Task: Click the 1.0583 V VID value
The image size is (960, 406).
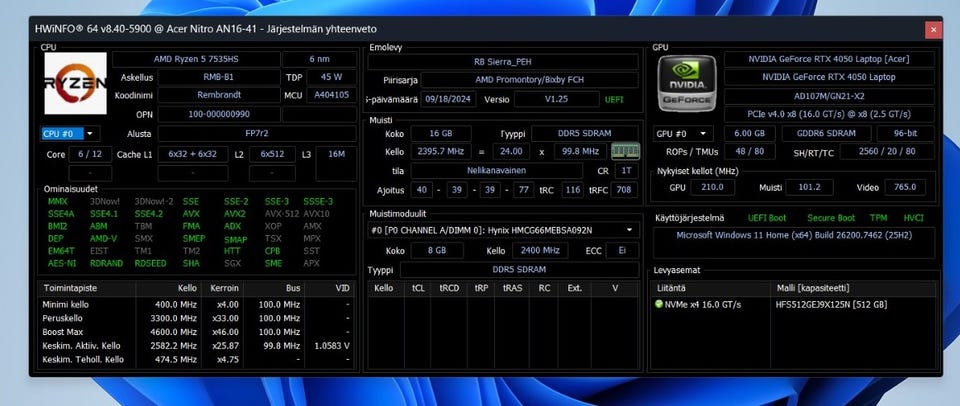Action: 332,345
